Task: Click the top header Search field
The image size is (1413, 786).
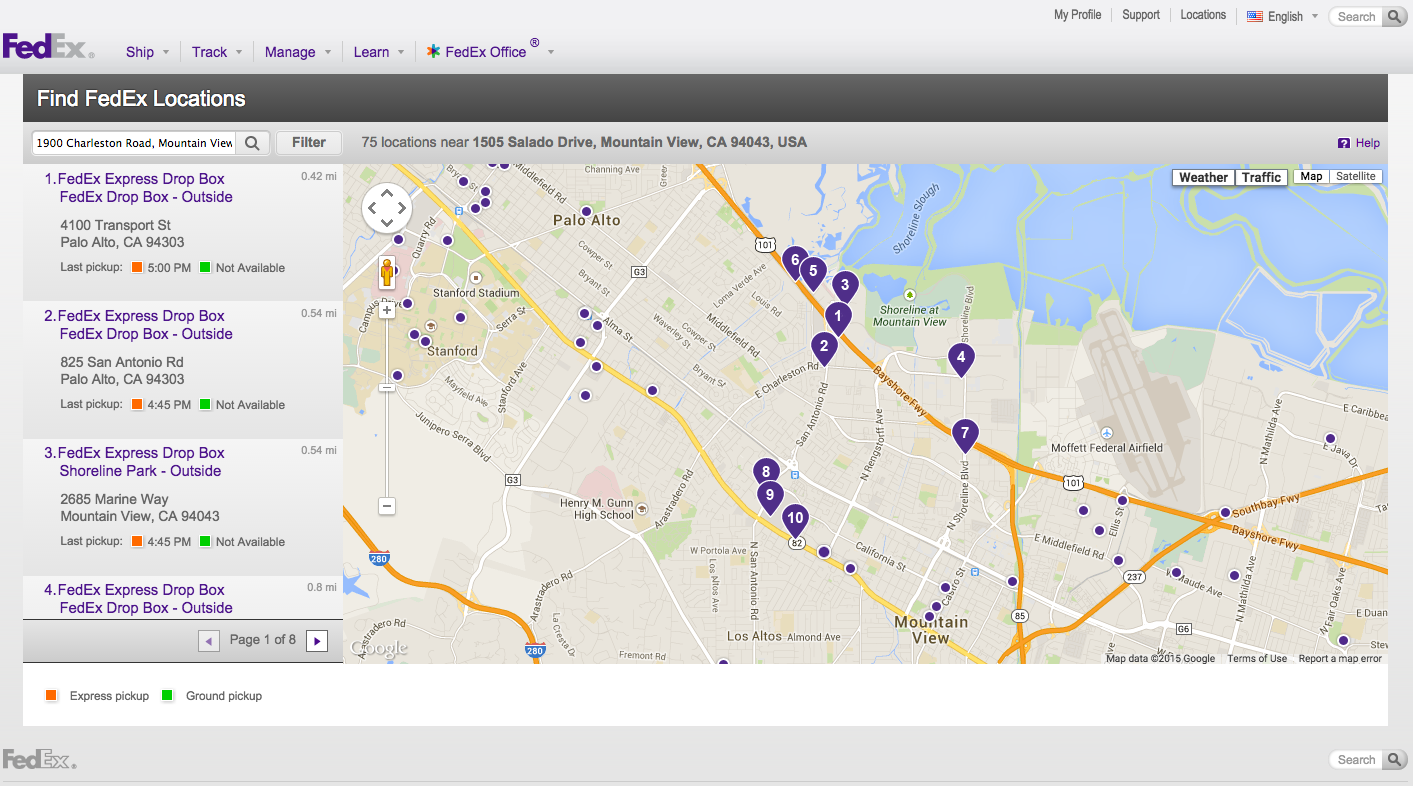Action: pos(1356,16)
